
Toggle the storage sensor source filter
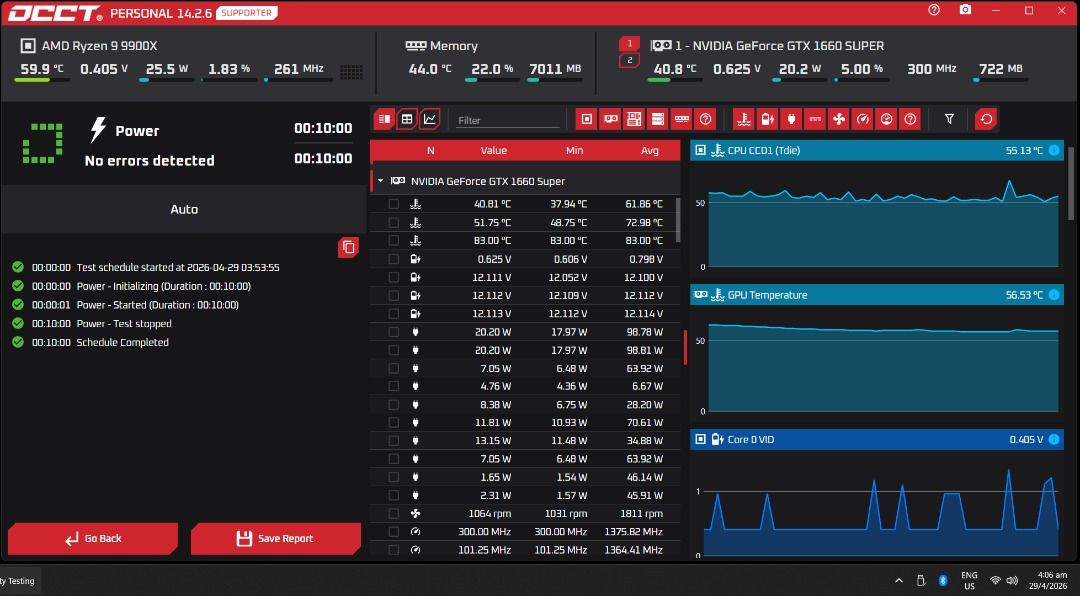point(658,119)
